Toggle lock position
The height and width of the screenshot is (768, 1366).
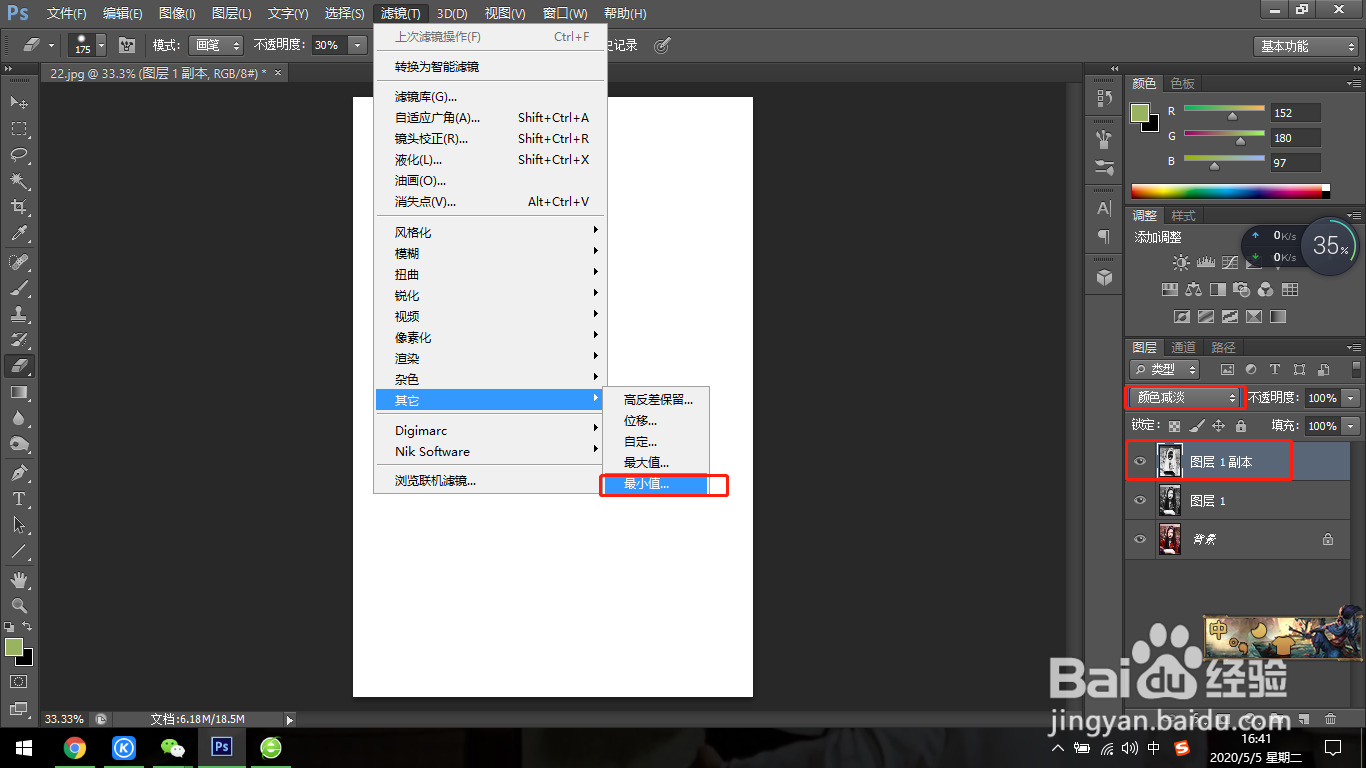[x=1219, y=426]
